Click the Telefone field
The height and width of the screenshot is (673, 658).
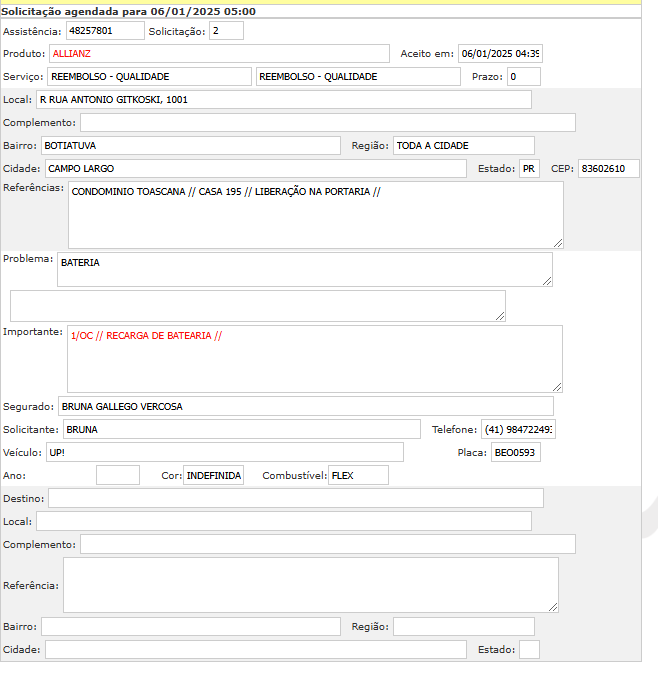click(x=518, y=429)
